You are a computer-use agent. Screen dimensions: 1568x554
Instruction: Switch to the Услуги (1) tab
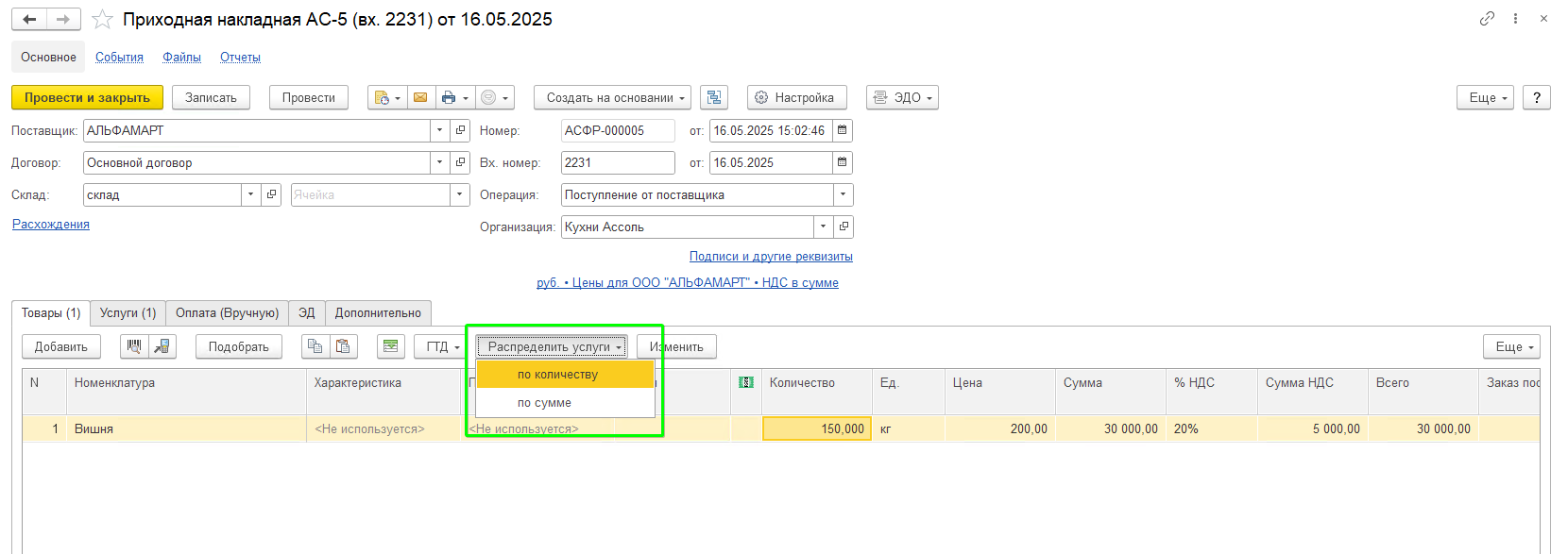tap(128, 313)
